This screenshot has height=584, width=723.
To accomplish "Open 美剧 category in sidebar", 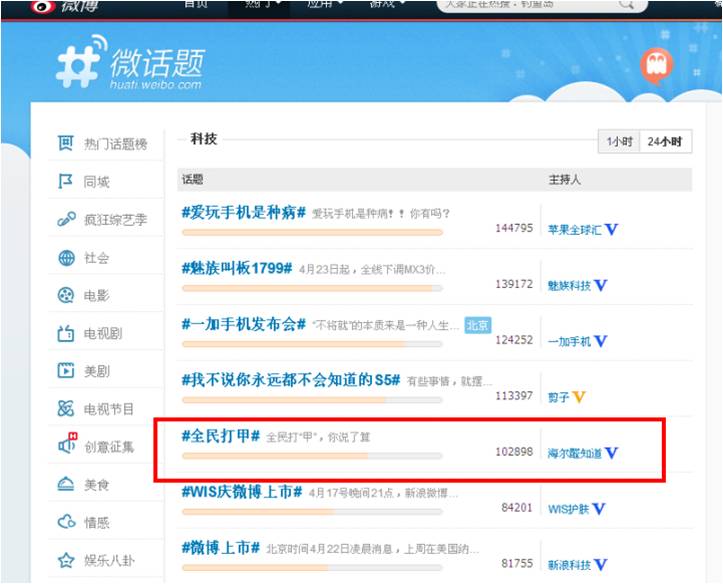I will click(x=96, y=371).
